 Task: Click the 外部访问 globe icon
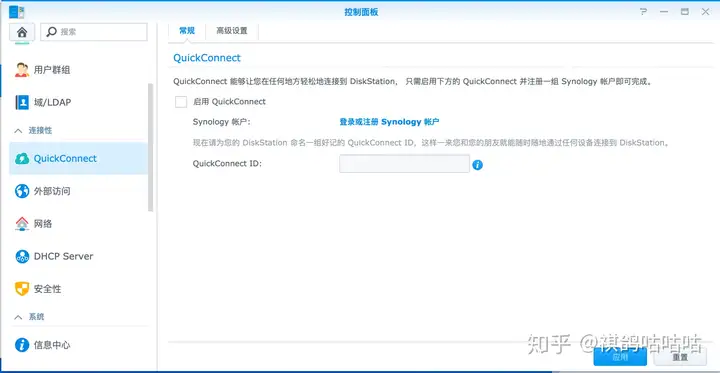[x=22, y=191]
